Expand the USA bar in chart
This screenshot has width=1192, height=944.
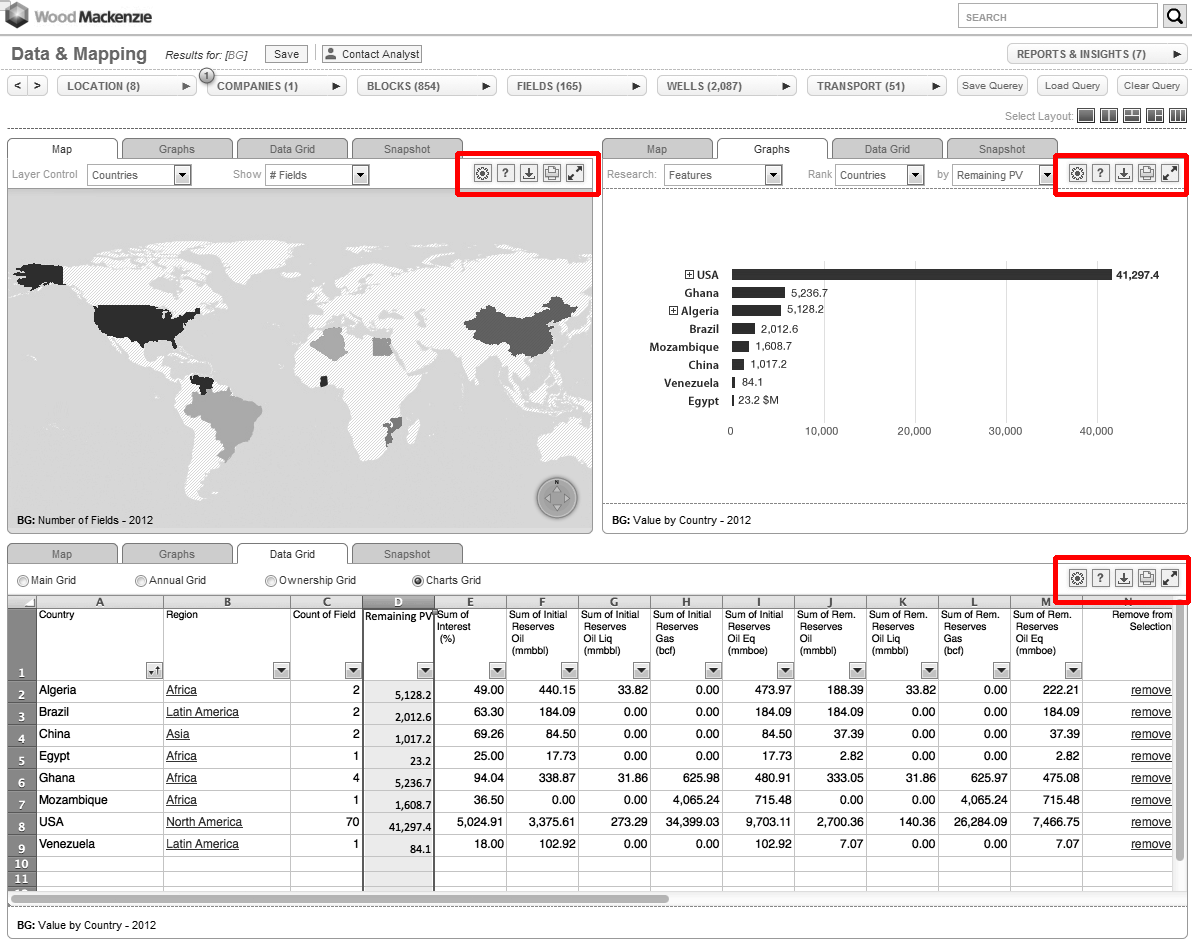[x=689, y=274]
